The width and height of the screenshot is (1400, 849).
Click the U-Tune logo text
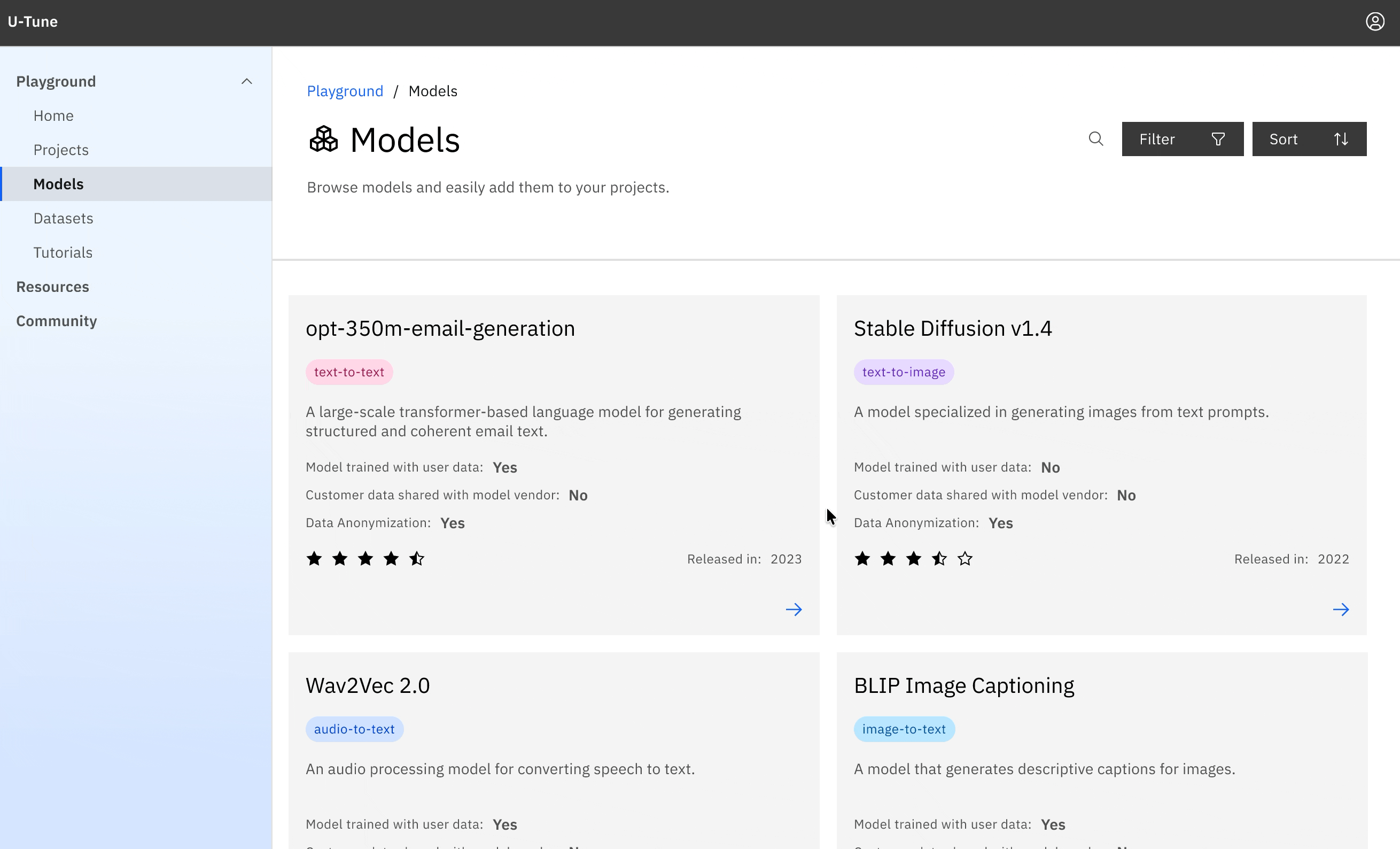coord(33,21)
